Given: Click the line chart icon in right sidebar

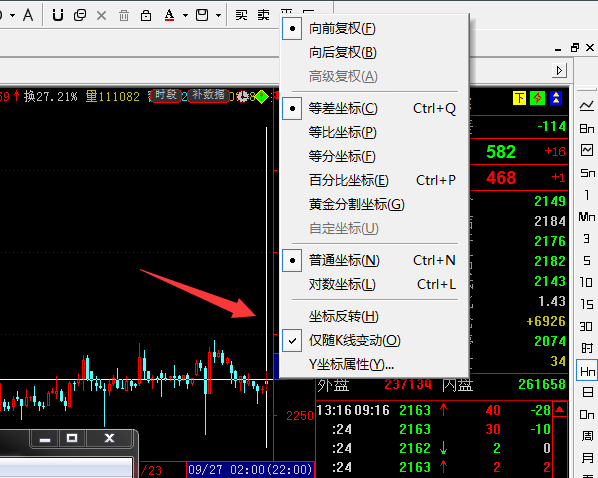Looking at the screenshot, I should coord(587,106).
